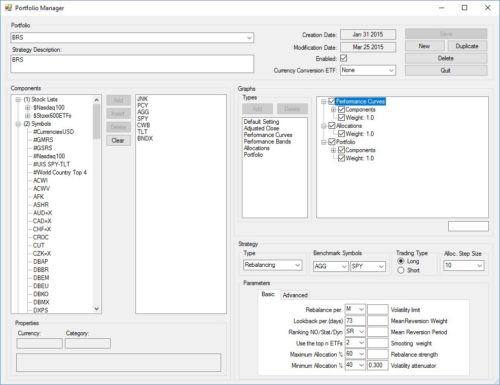Collapse the Performance Curves graph node
The width and height of the screenshot is (500, 385).
click(323, 101)
